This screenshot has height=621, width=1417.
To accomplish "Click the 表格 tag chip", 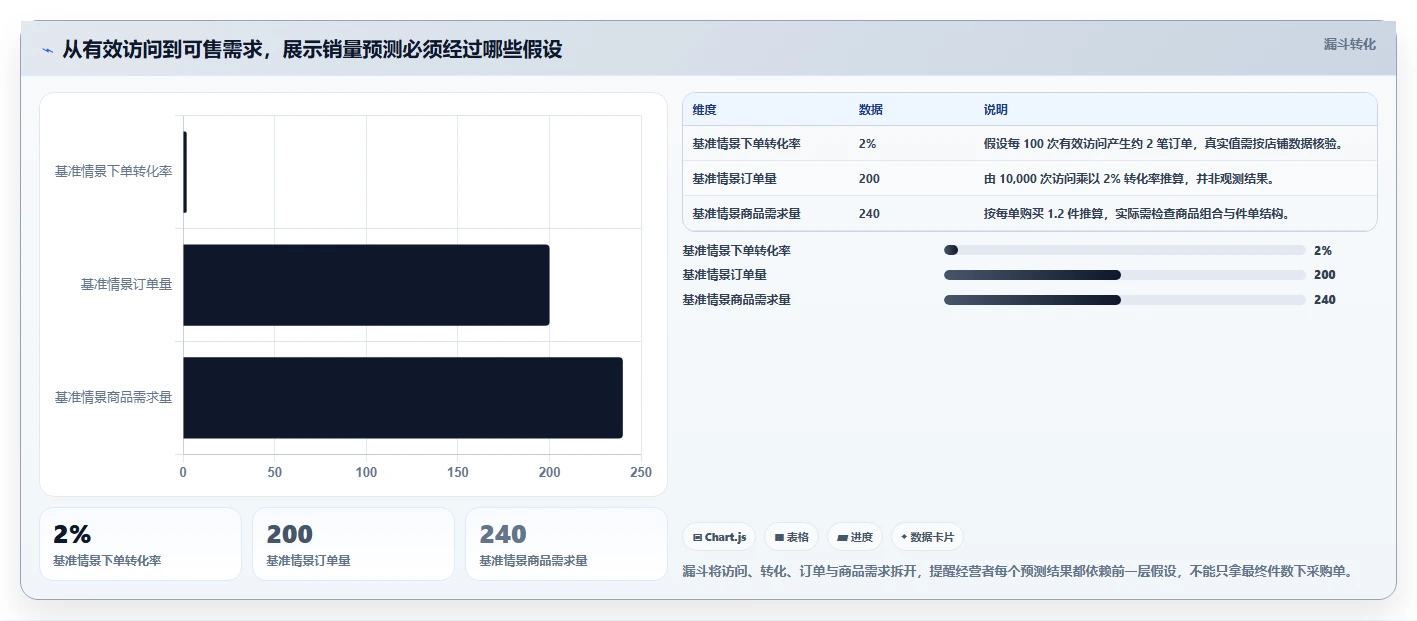I will [791, 537].
